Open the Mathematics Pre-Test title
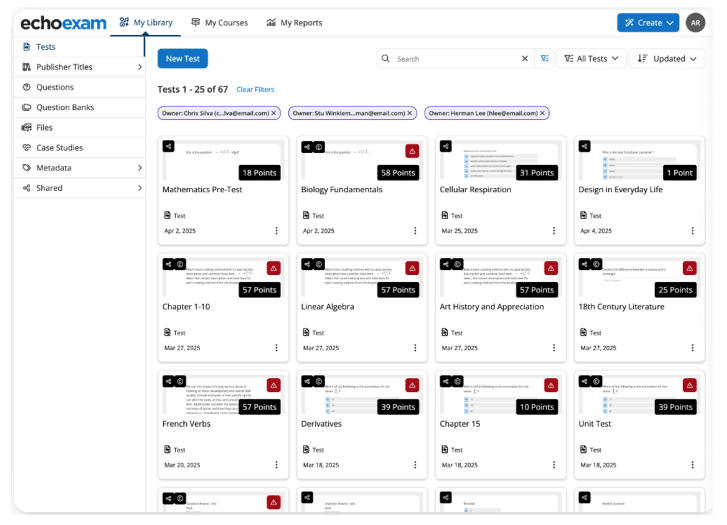727x525 pixels. (202, 190)
